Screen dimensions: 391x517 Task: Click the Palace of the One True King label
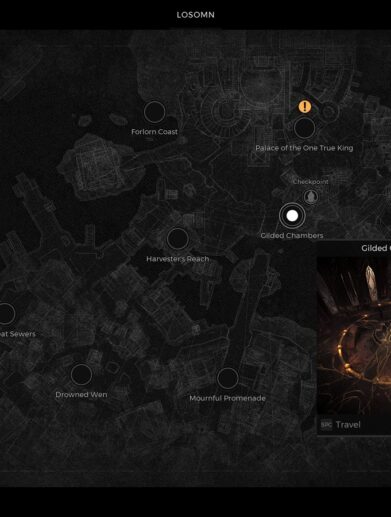[304, 148]
